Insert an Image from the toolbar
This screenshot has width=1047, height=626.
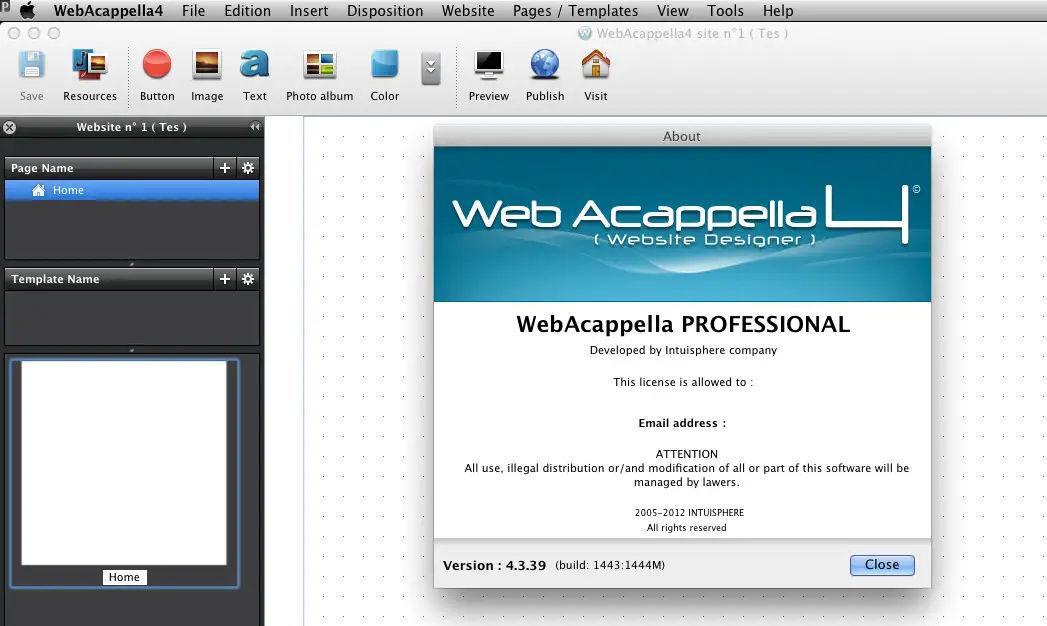[x=207, y=75]
